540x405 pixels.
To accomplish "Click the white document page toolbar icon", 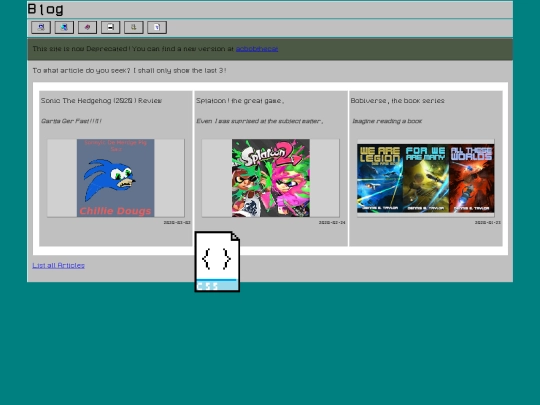I will pyautogui.click(x=157, y=27).
